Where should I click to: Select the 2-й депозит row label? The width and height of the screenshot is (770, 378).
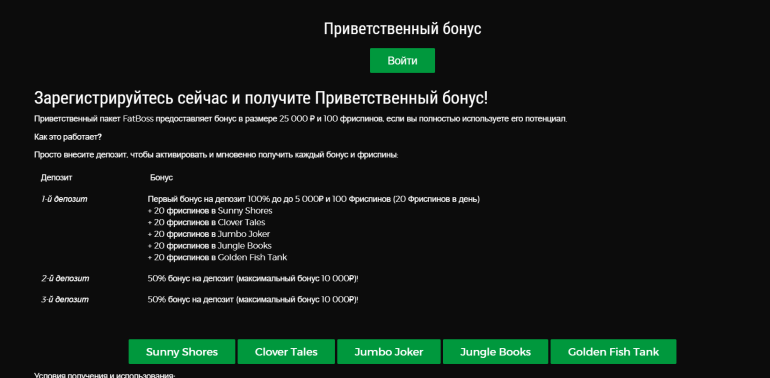click(x=65, y=278)
